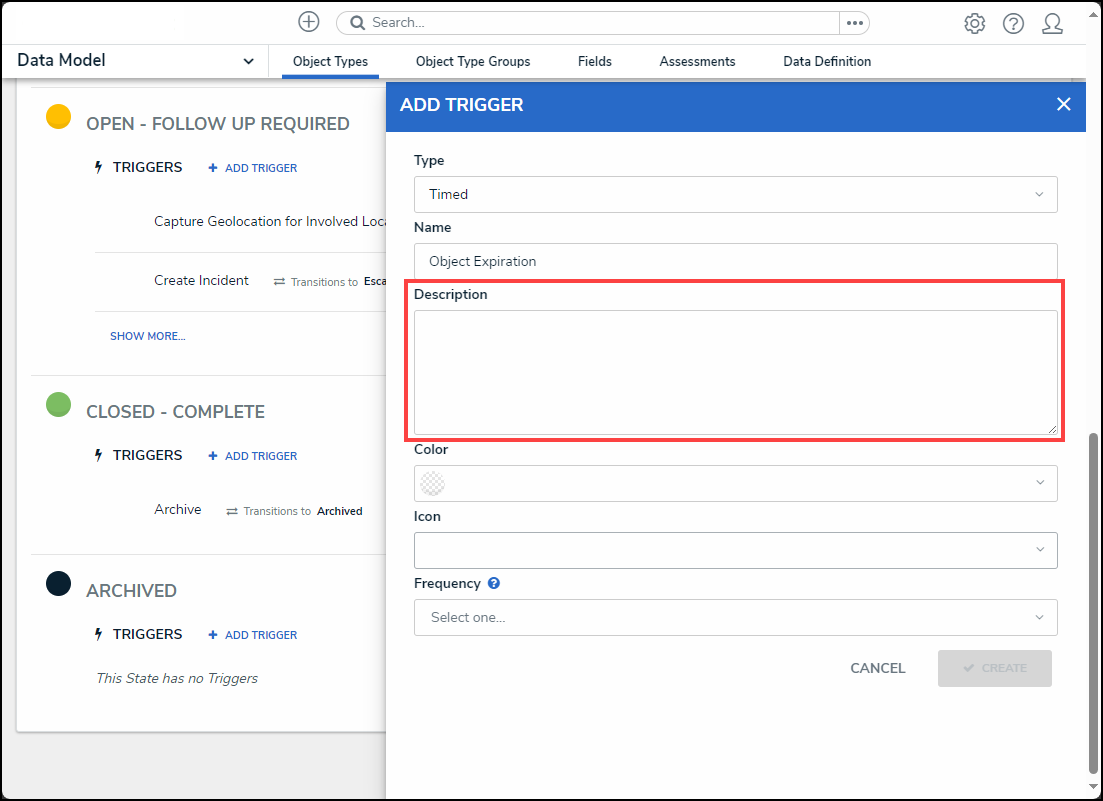Screen dimensions: 1103x801
Task: Open the user profile icon
Action: (1052, 24)
